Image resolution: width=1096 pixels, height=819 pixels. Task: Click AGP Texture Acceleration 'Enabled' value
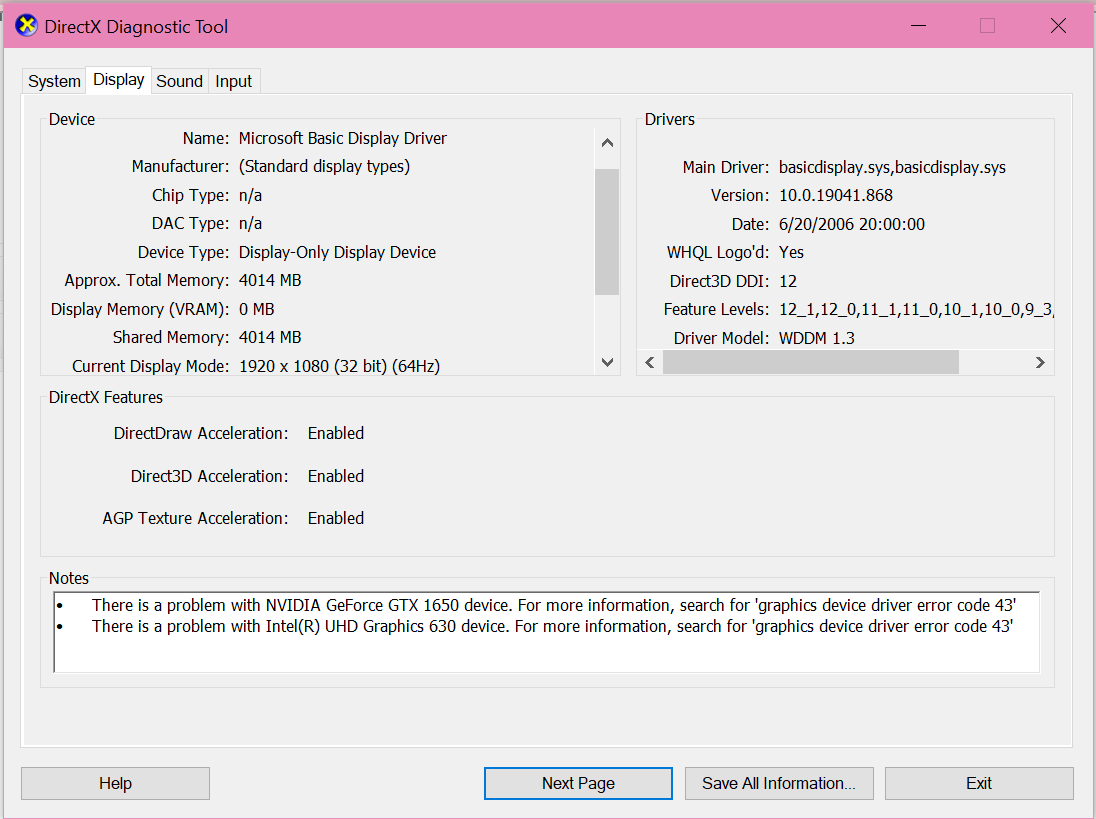[336, 519]
